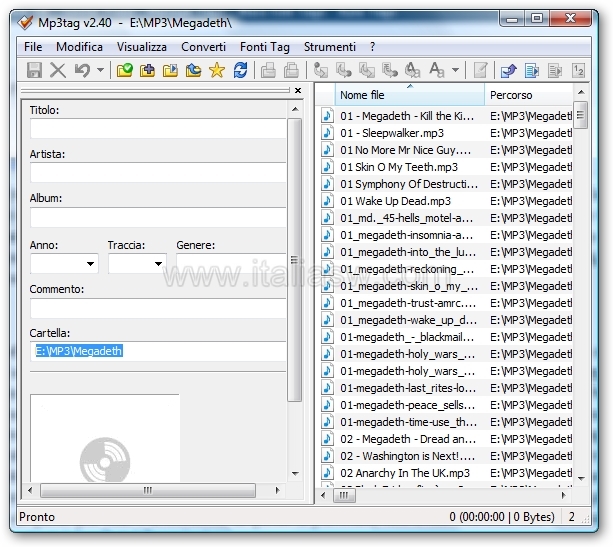Open the File menu
613x547 pixels.
(33, 47)
